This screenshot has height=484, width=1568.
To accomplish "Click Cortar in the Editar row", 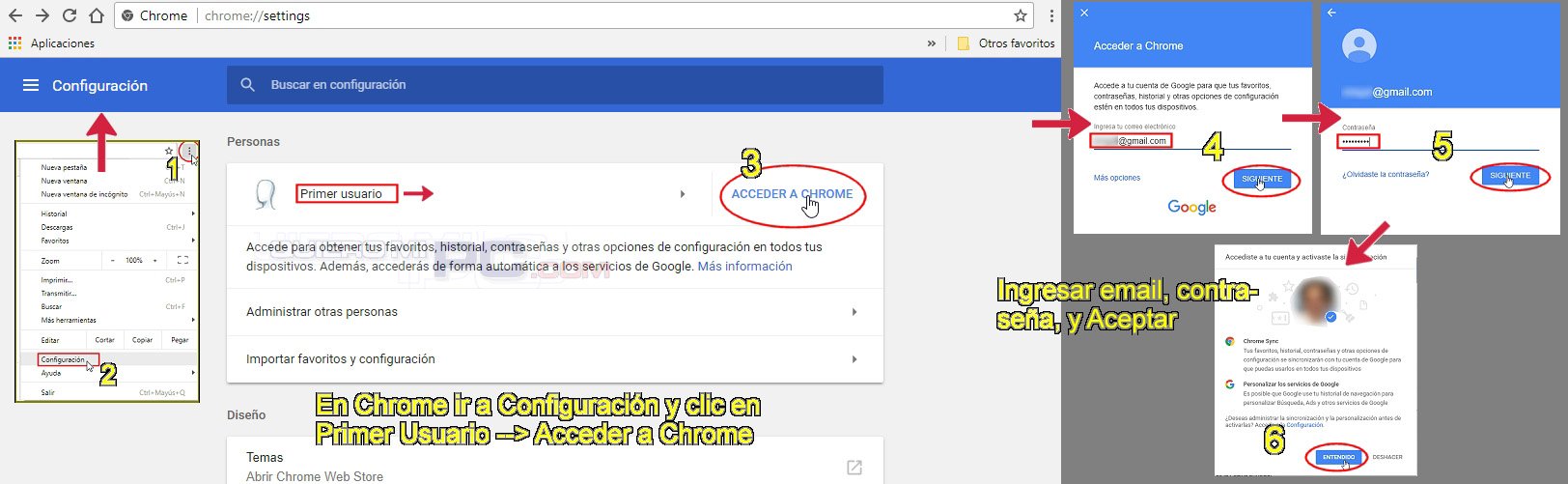I will pos(104,340).
